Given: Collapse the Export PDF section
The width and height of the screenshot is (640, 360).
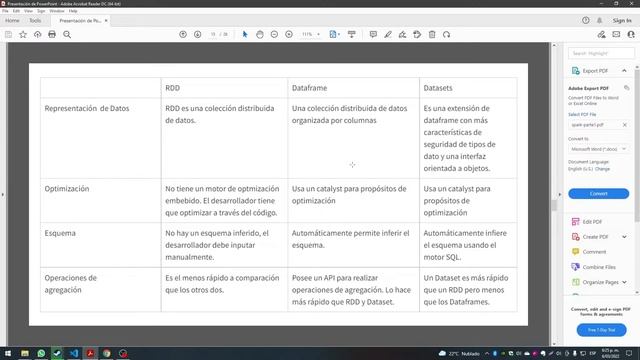Looking at the screenshot, I should click(624, 71).
